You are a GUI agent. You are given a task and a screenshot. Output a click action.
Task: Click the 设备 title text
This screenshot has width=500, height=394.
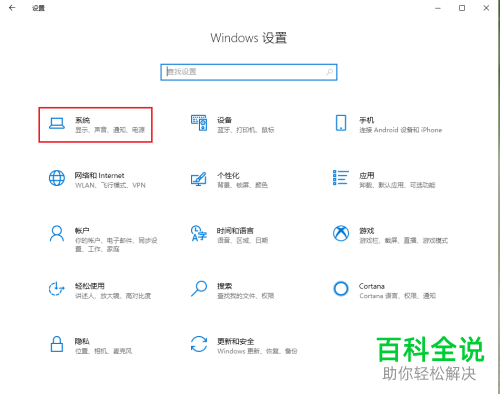pos(224,120)
